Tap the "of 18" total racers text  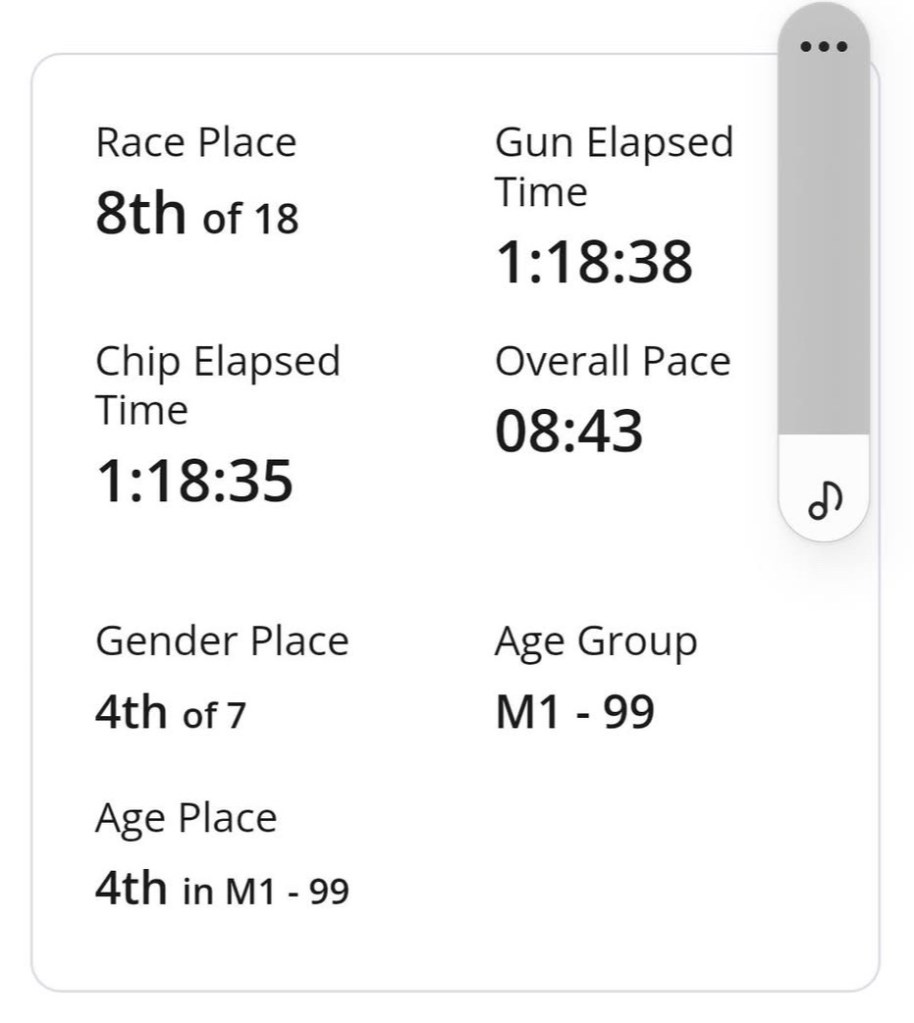[x=251, y=218]
